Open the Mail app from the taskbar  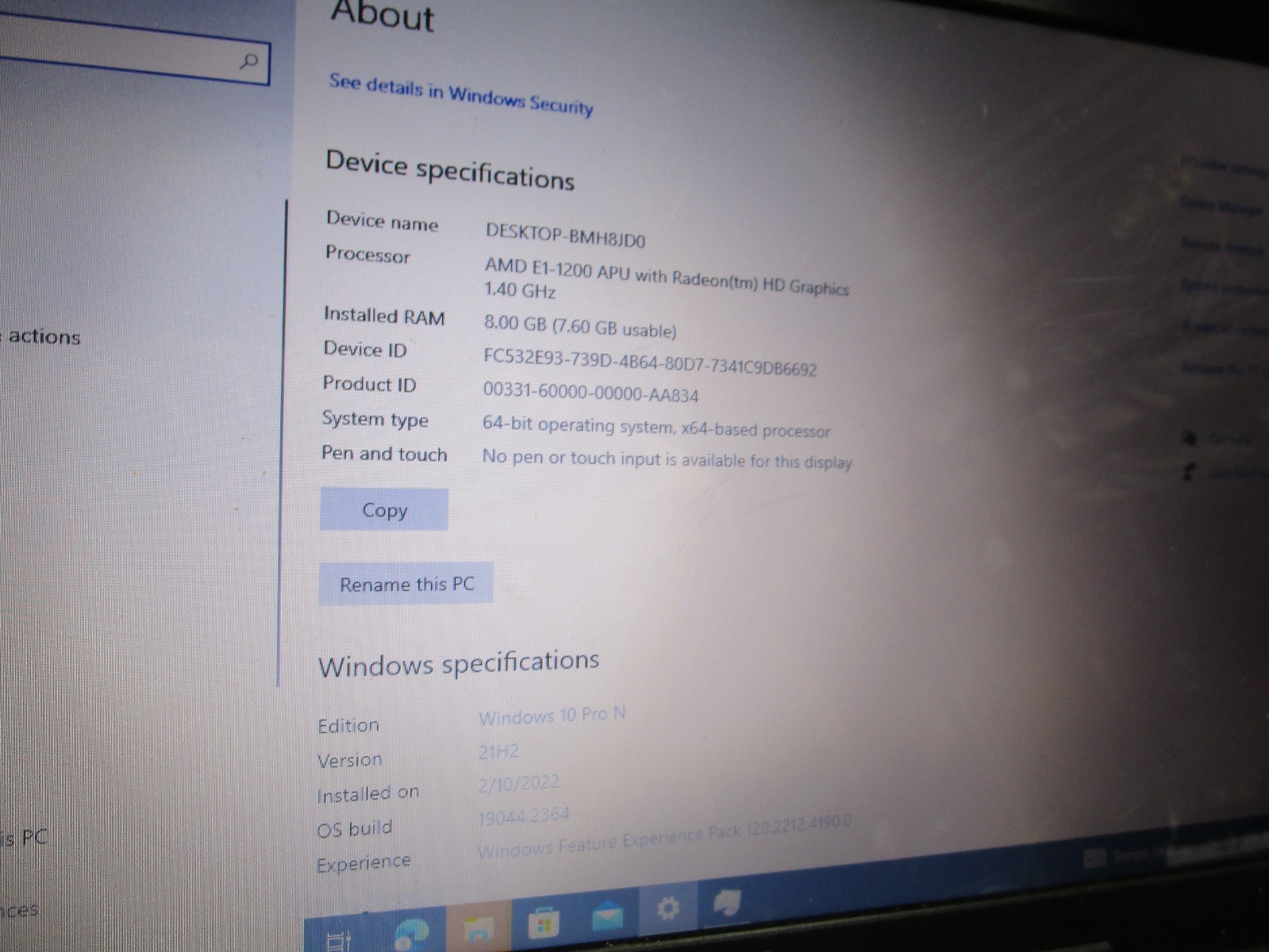coord(608,915)
